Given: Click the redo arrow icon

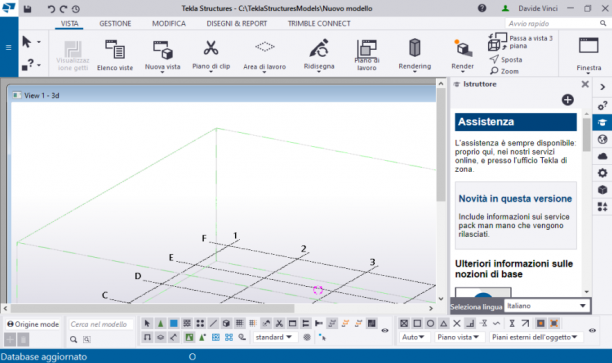Looking at the screenshot, I should click(x=63, y=9).
